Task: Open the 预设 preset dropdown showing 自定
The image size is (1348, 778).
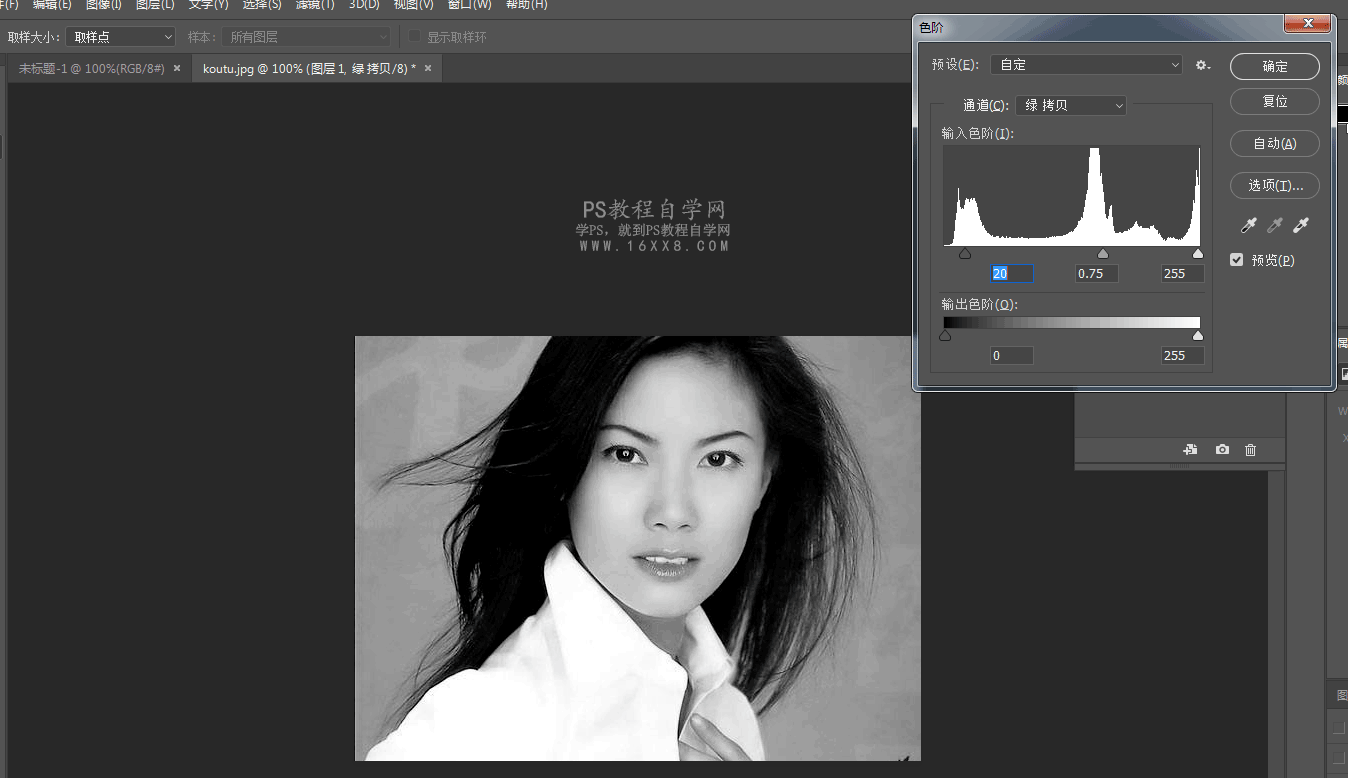Action: click(x=1086, y=65)
